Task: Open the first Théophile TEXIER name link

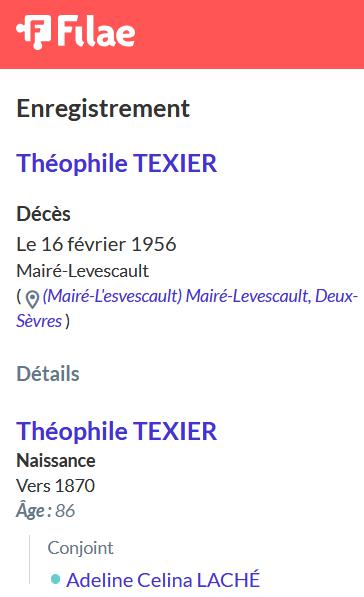Action: 117,163
